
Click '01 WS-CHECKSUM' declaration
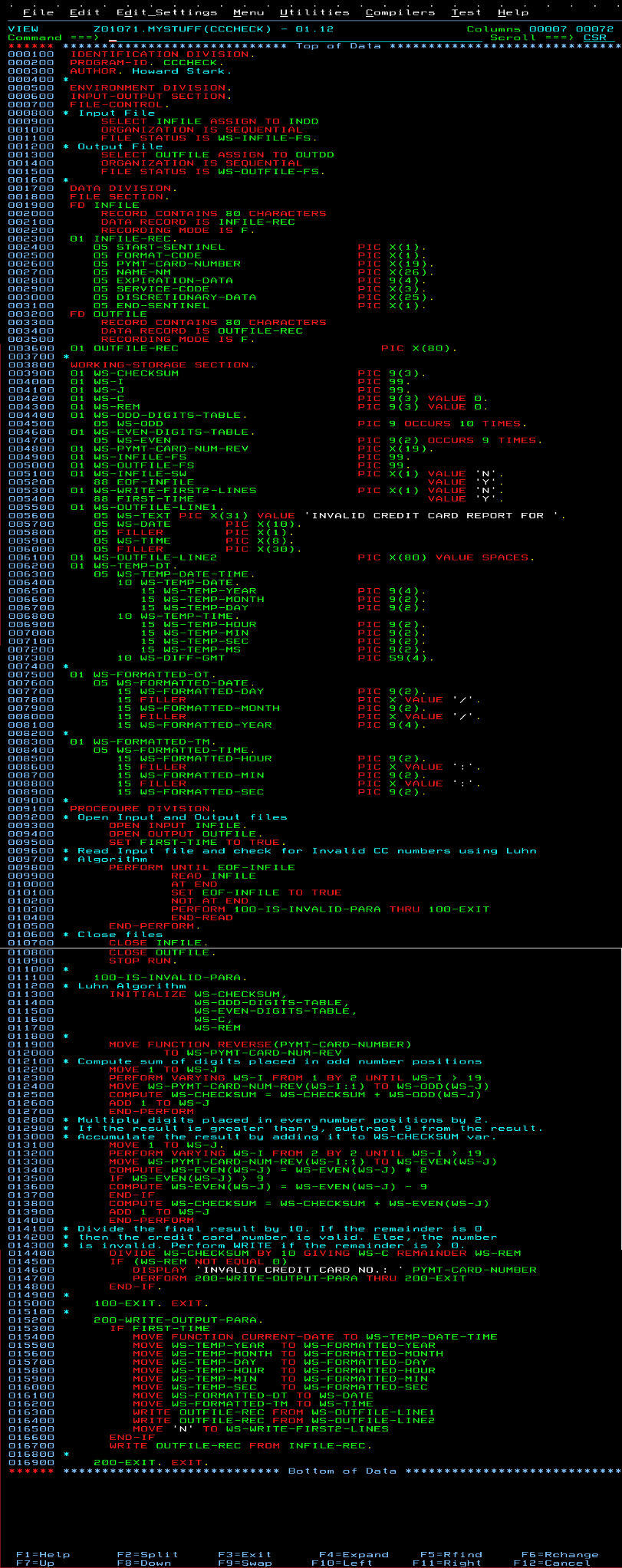[x=248, y=373]
